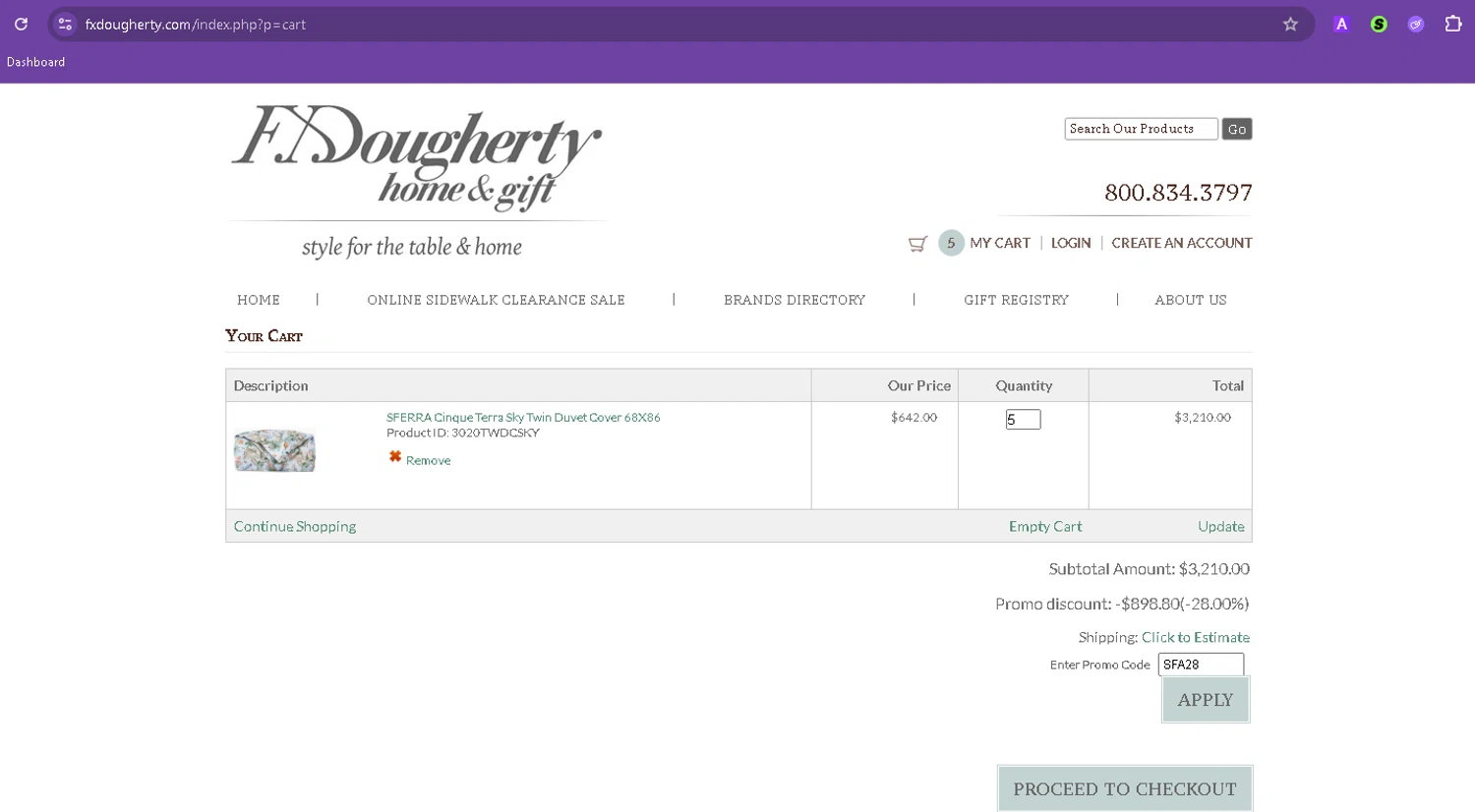1475x812 pixels.
Task: Click the Proceed to Checkout button
Action: point(1125,788)
